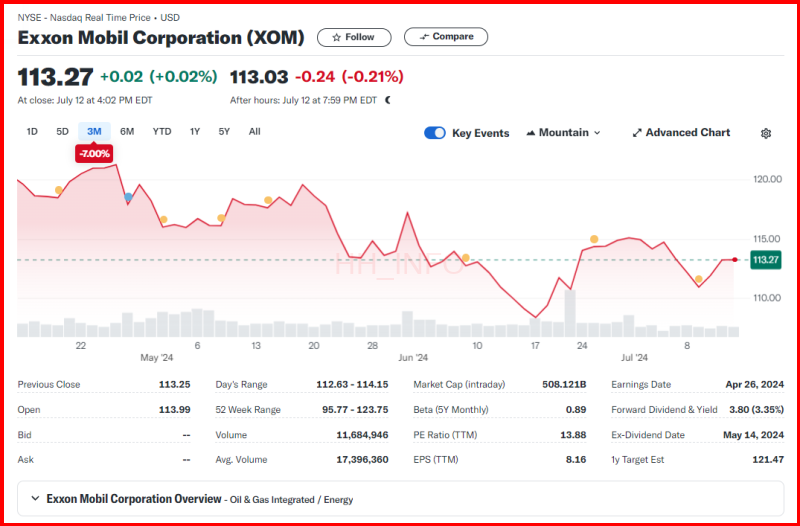This screenshot has width=800, height=526.
Task: Click the tallest volume bar near June 21
Action: (570, 313)
